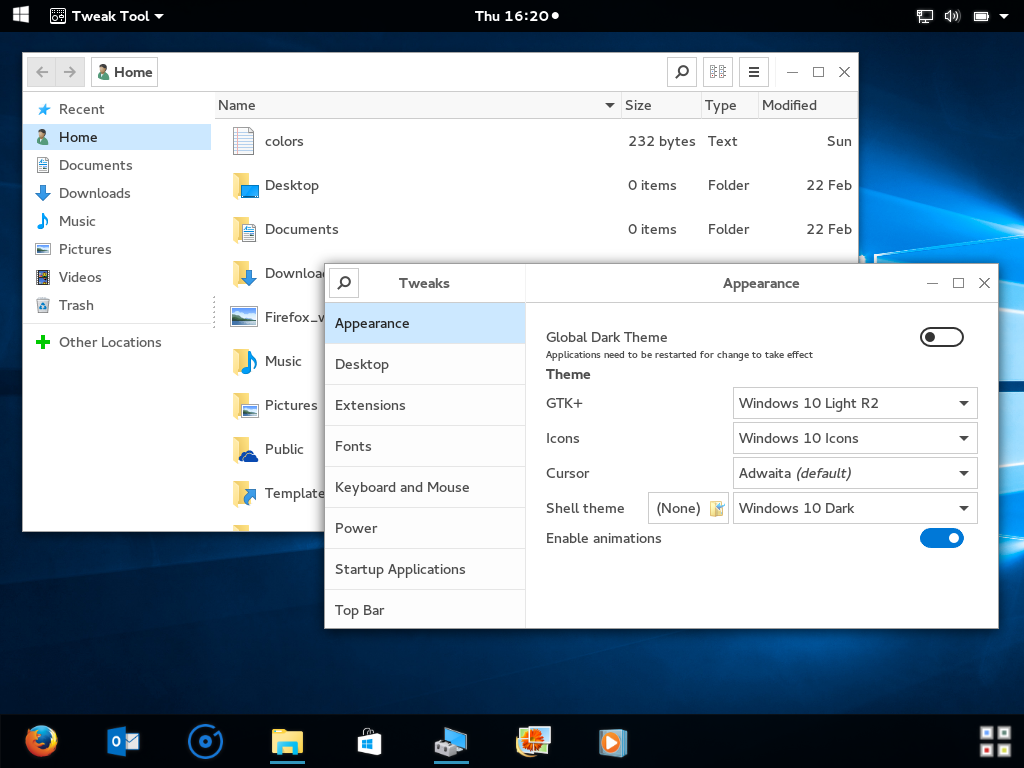
Task: Open the blue circular Groove-style icon in dock
Action: (x=205, y=742)
